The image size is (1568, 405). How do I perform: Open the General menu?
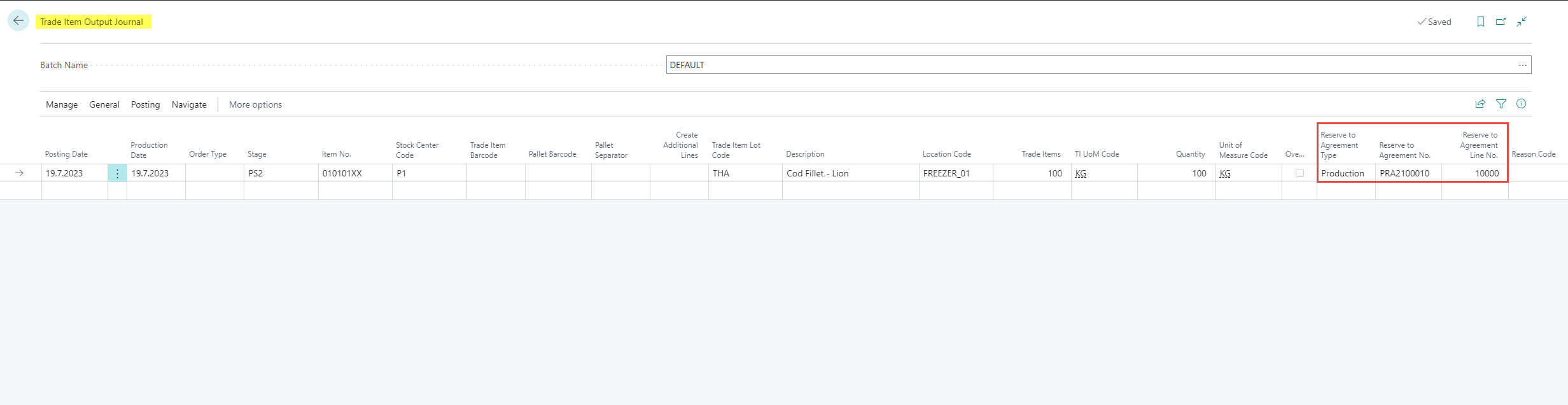[104, 104]
